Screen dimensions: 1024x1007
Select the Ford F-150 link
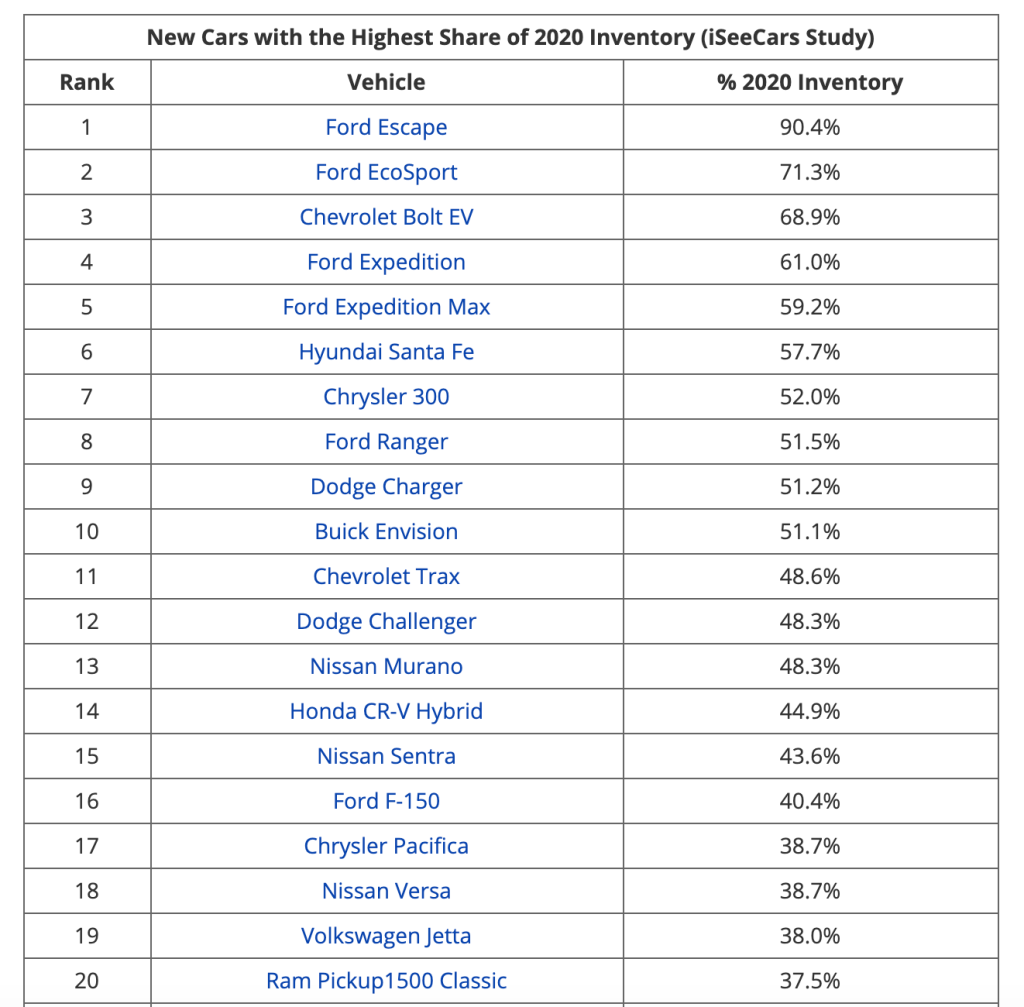[386, 802]
